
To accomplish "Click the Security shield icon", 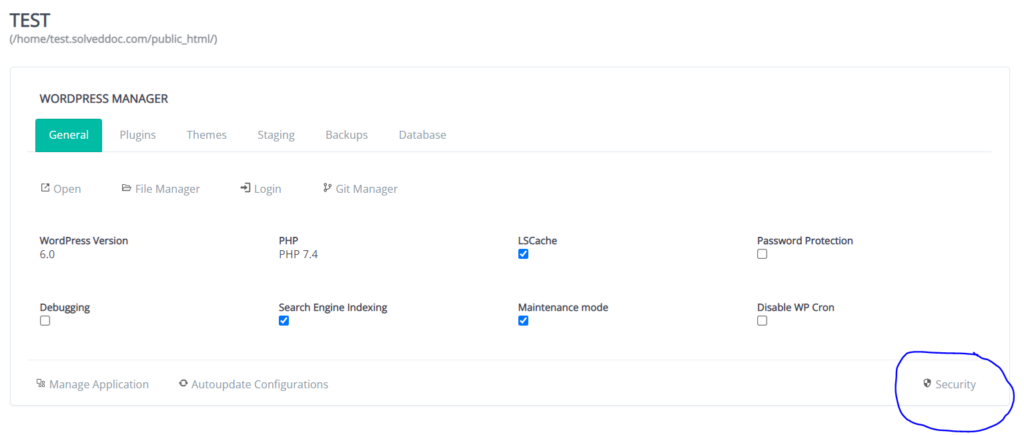I will [x=927, y=383].
